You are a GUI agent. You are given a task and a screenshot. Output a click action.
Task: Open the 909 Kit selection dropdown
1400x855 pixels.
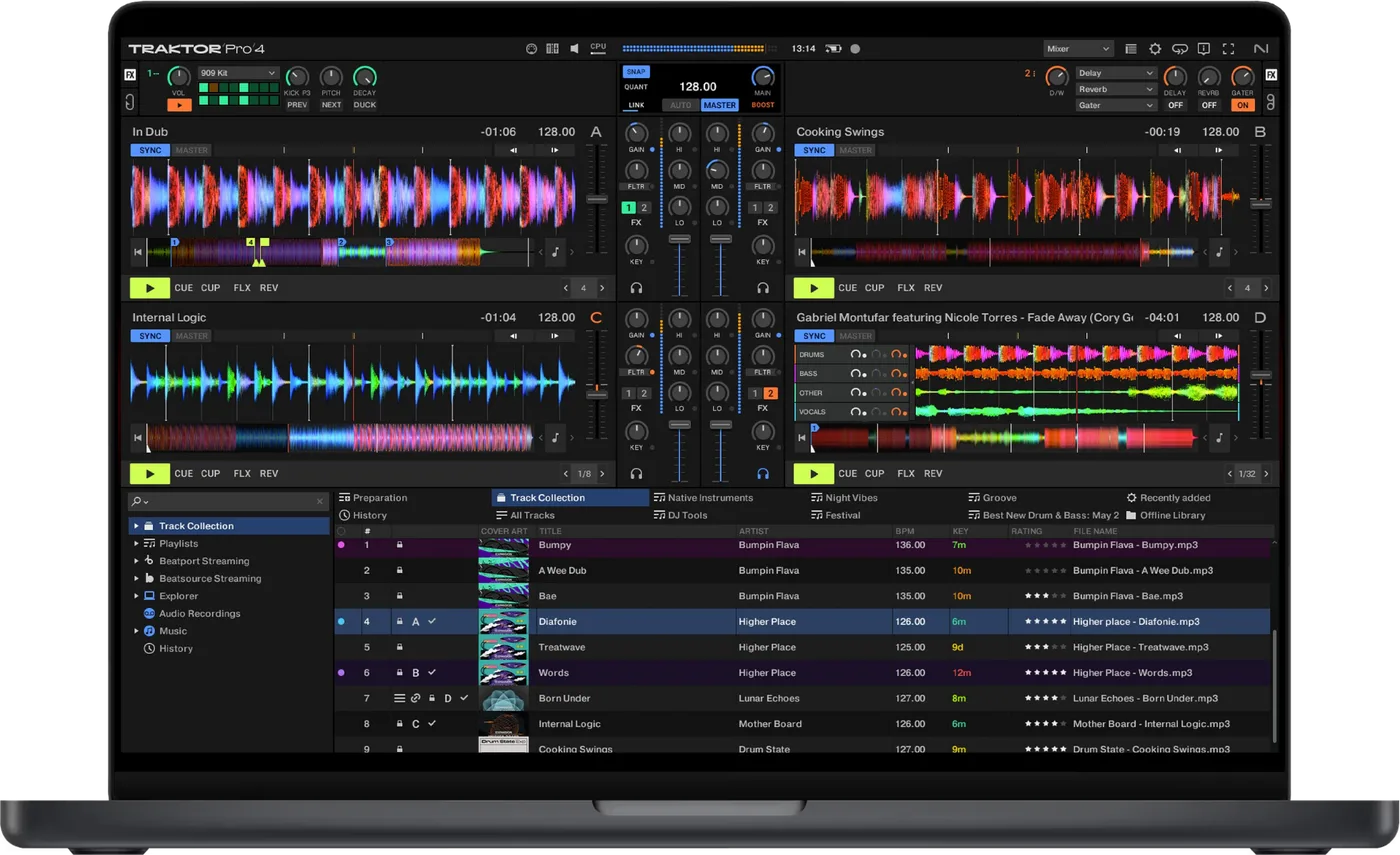pos(238,73)
